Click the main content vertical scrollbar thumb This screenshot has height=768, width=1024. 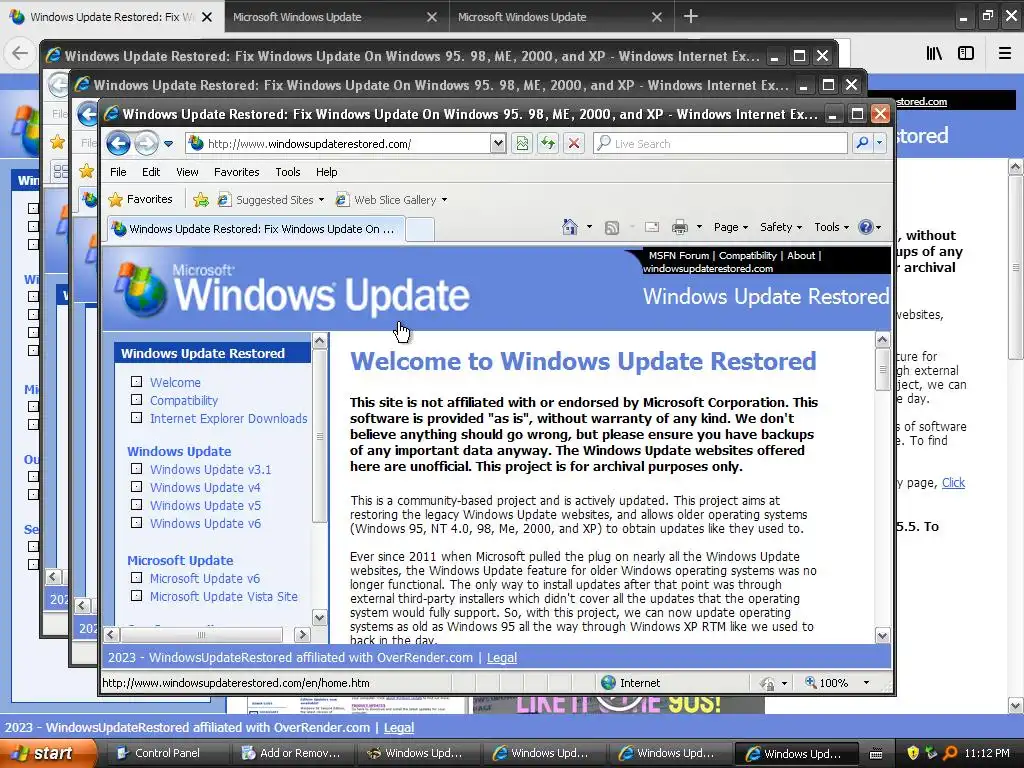(x=882, y=369)
